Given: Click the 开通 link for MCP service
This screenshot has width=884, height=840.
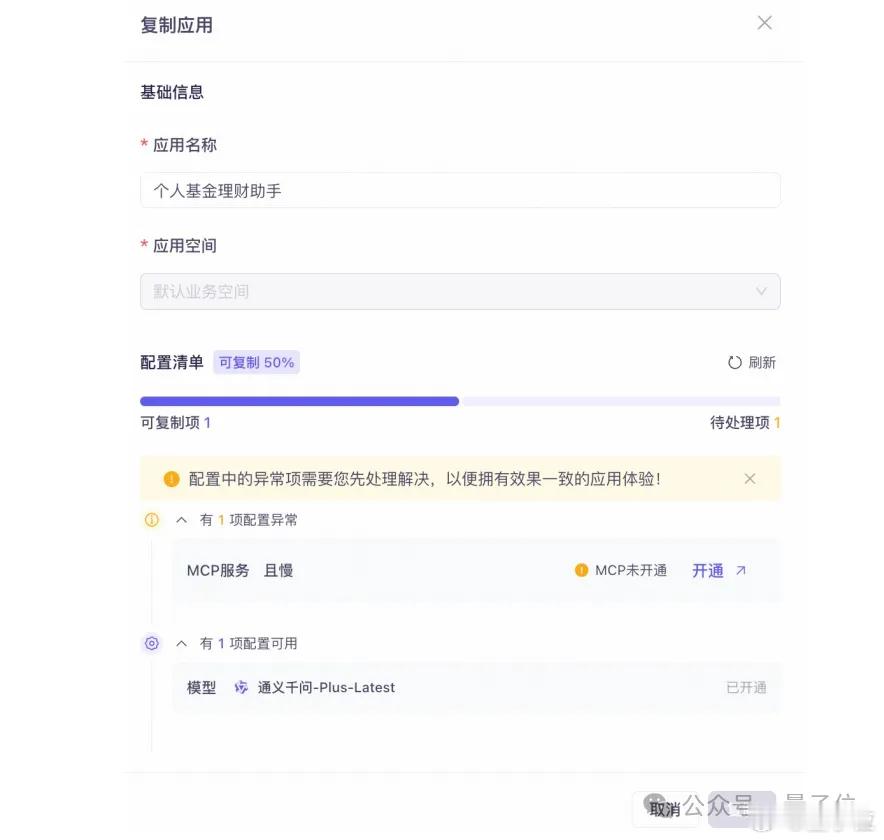Looking at the screenshot, I should coord(708,571).
